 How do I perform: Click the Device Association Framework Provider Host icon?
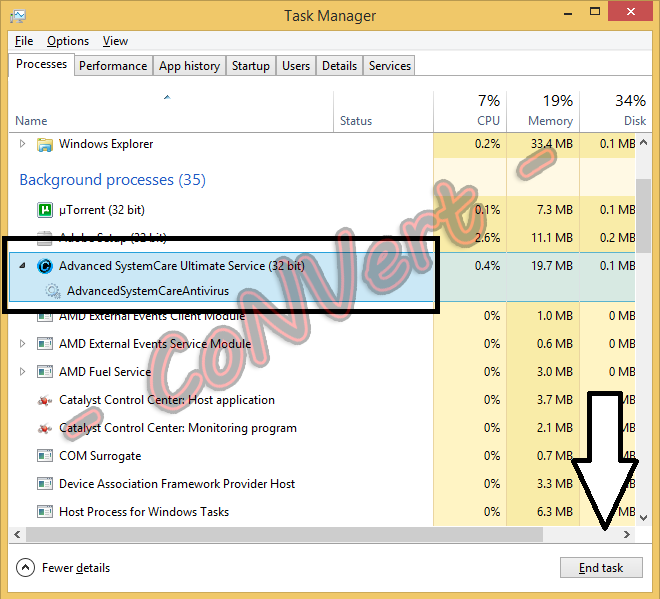[x=45, y=484]
